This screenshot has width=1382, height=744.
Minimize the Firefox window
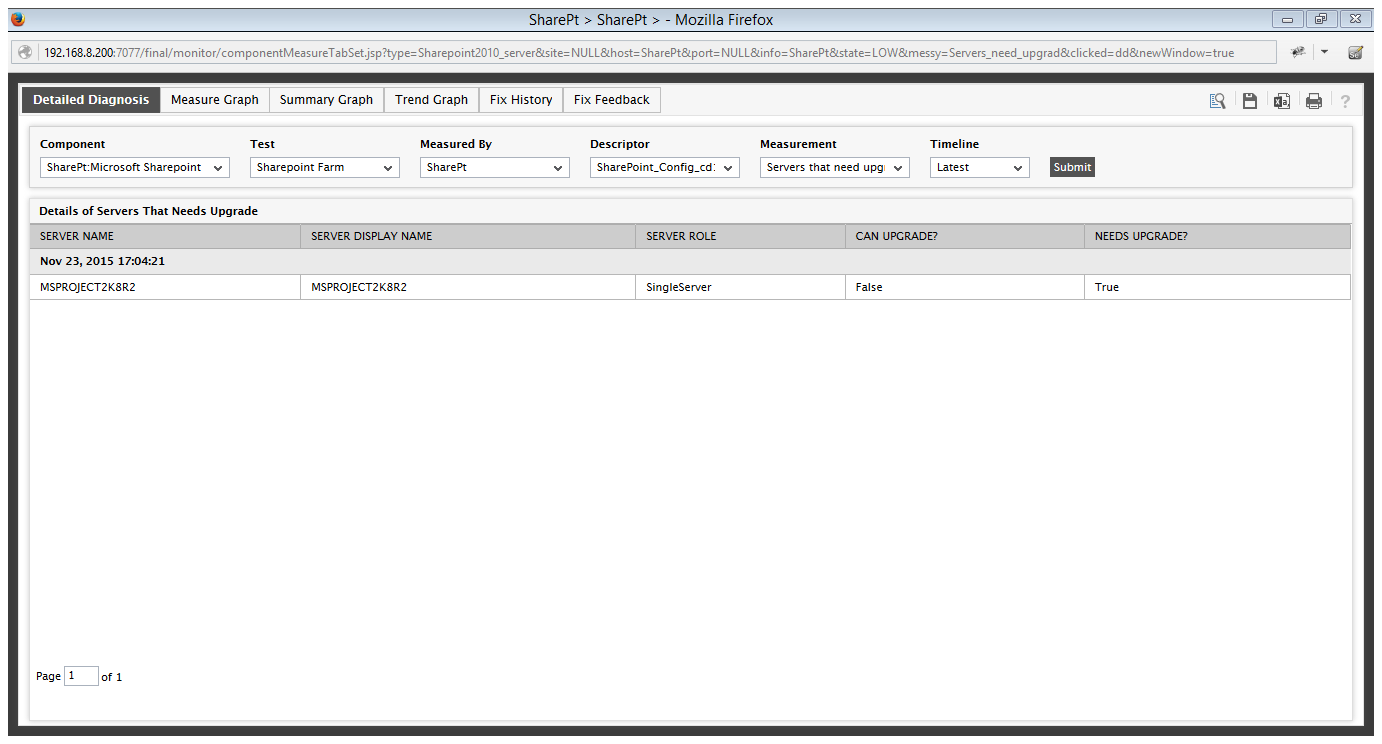click(x=1288, y=19)
